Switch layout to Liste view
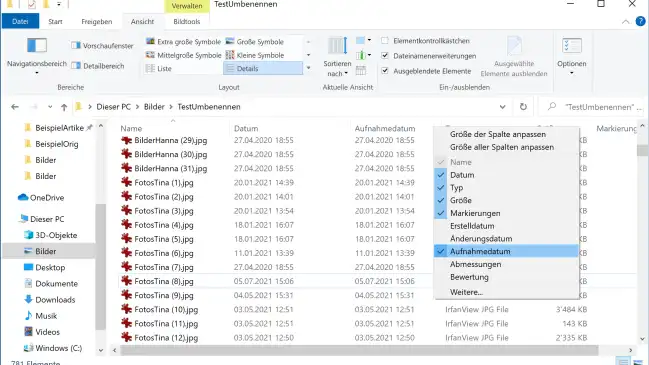The width and height of the screenshot is (649, 365). point(159,68)
